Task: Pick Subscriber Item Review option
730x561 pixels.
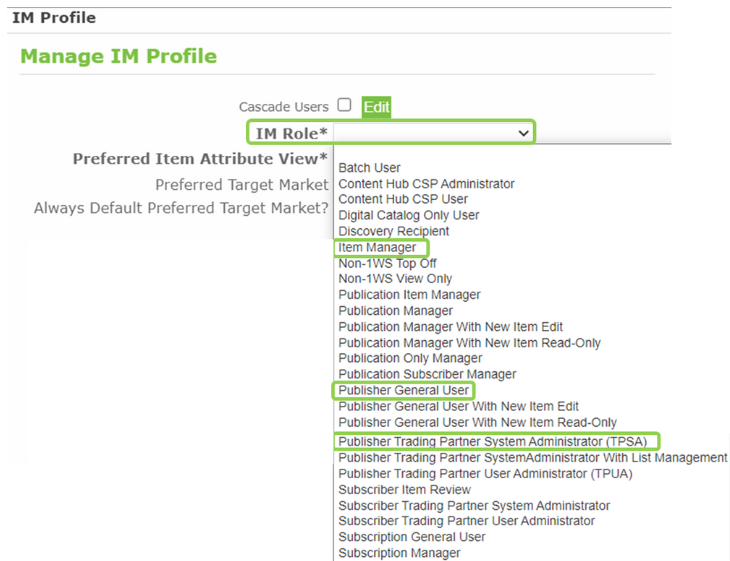Action: pos(404,490)
